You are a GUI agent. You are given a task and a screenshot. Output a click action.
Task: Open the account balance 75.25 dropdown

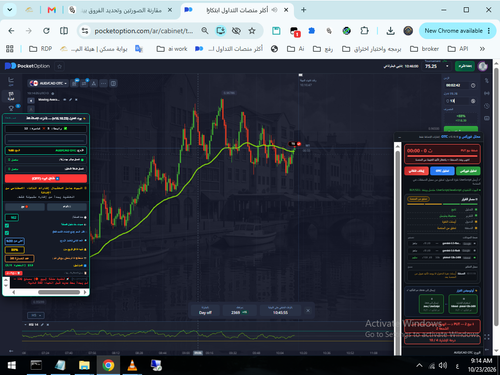pyautogui.click(x=437, y=66)
